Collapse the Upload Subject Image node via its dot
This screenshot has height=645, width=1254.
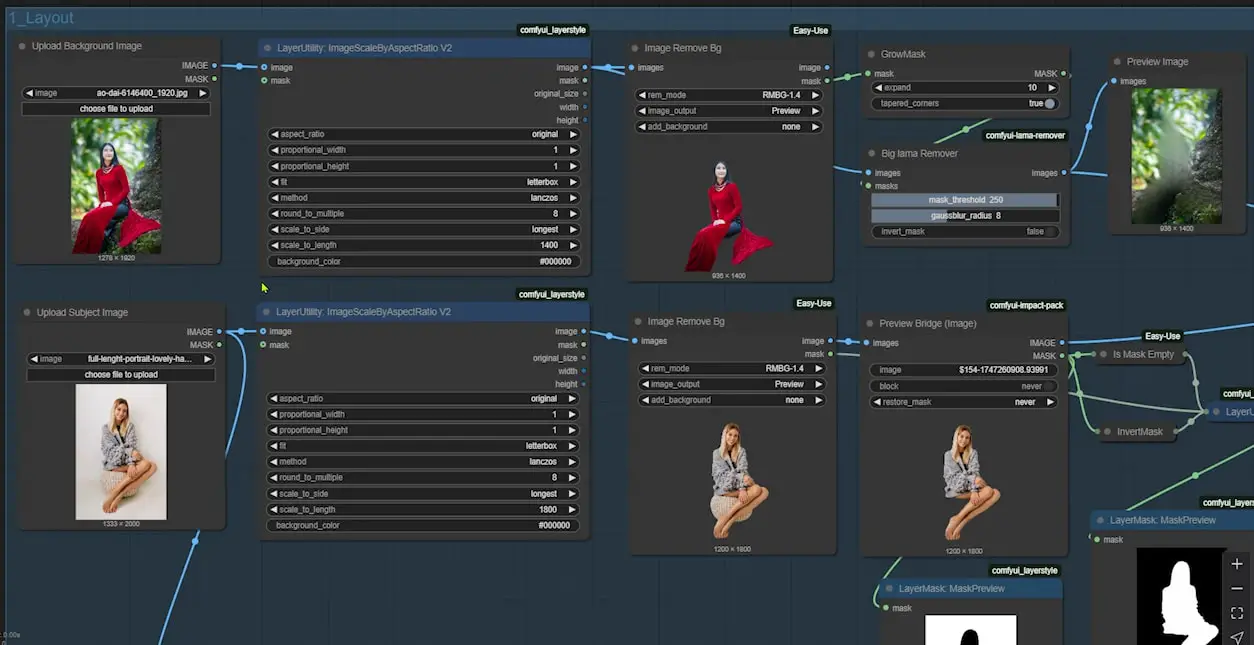(x=27, y=312)
